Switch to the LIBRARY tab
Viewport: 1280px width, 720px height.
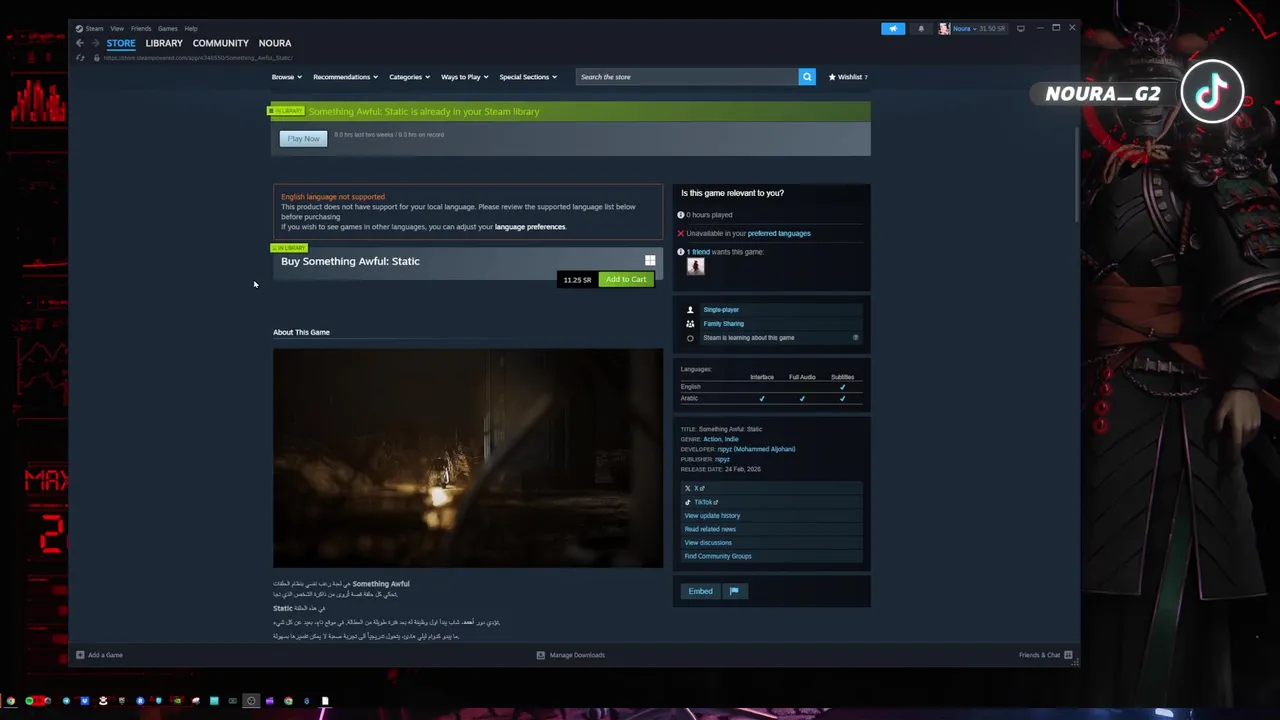pyautogui.click(x=164, y=43)
